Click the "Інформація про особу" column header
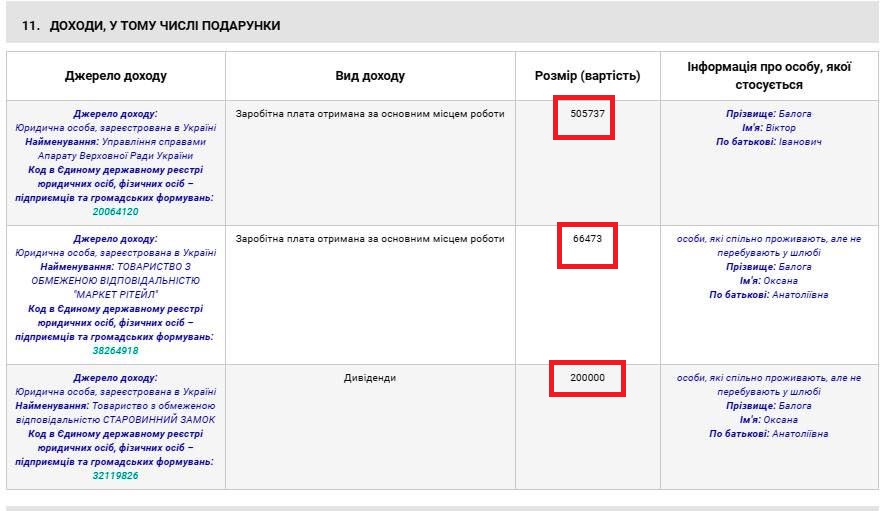The image size is (892, 511). pyautogui.click(x=769, y=76)
